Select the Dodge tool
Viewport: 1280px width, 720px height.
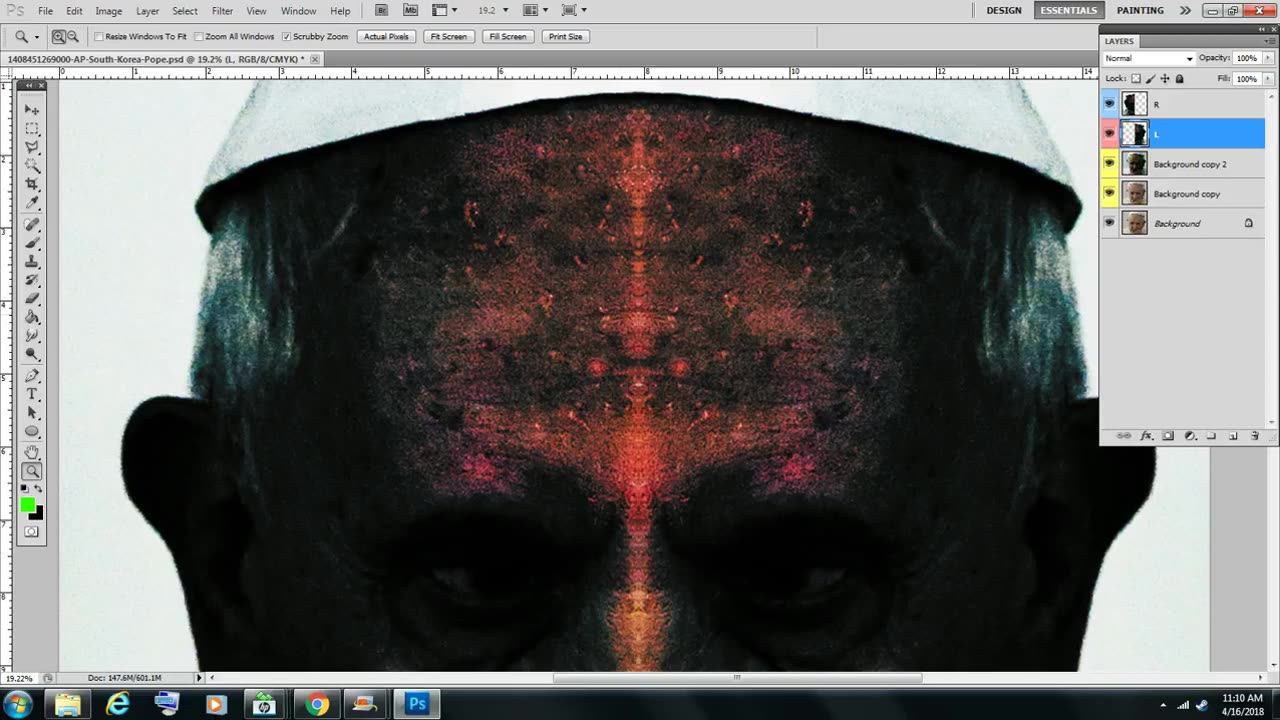click(x=32, y=354)
